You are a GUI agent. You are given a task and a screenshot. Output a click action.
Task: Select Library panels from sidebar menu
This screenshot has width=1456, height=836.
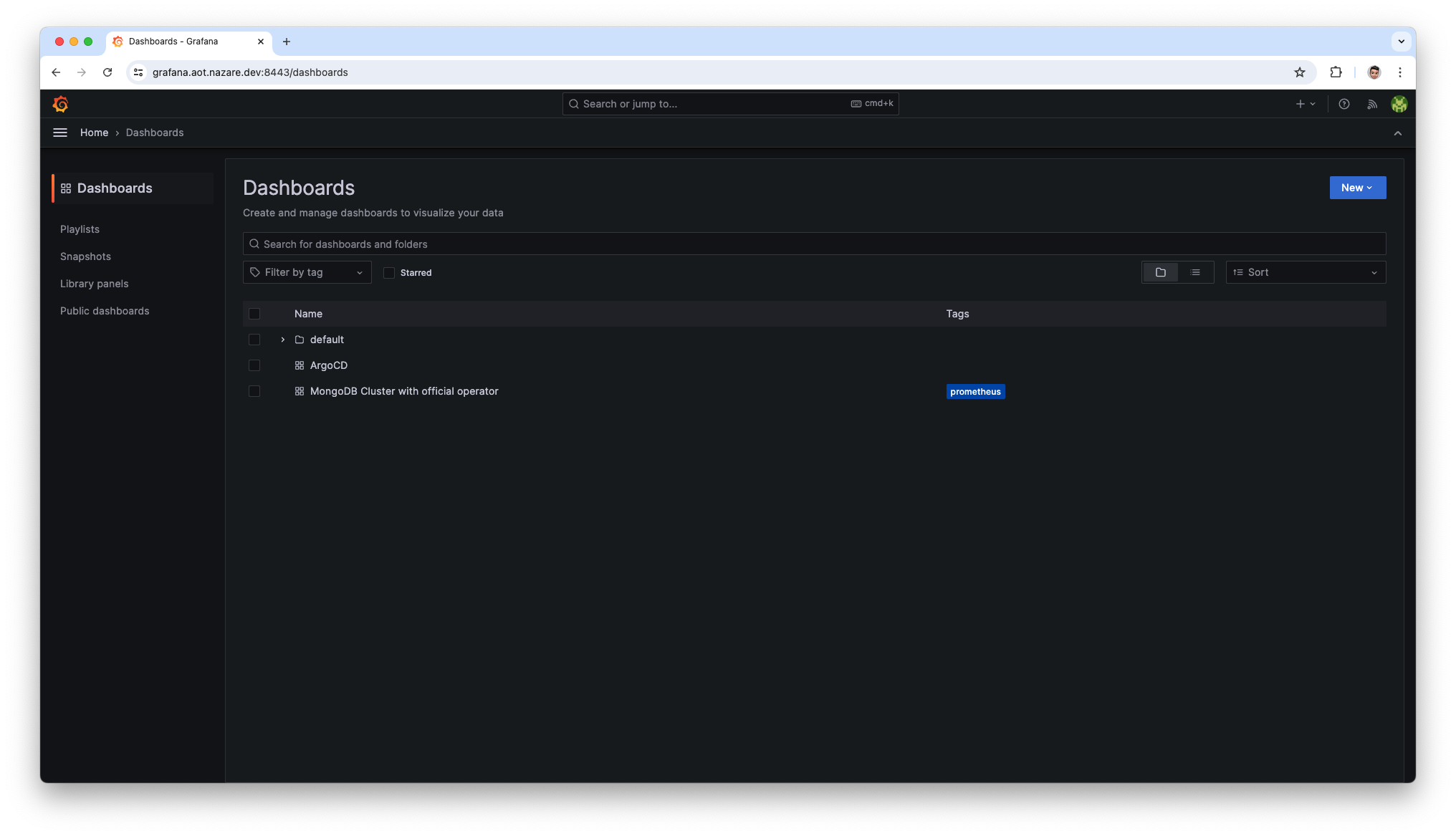[x=94, y=283]
